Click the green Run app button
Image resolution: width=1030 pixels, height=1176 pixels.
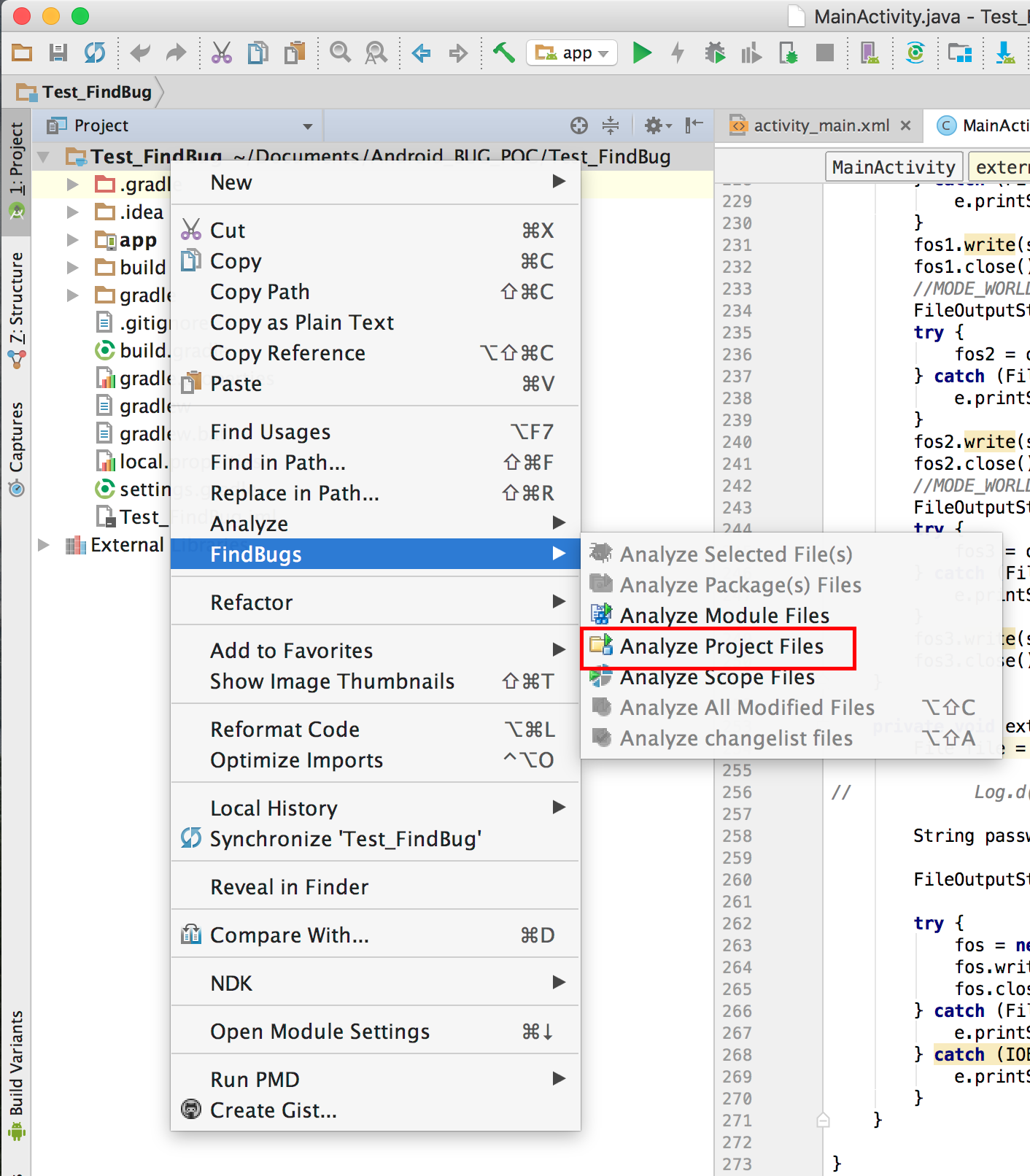point(641,53)
